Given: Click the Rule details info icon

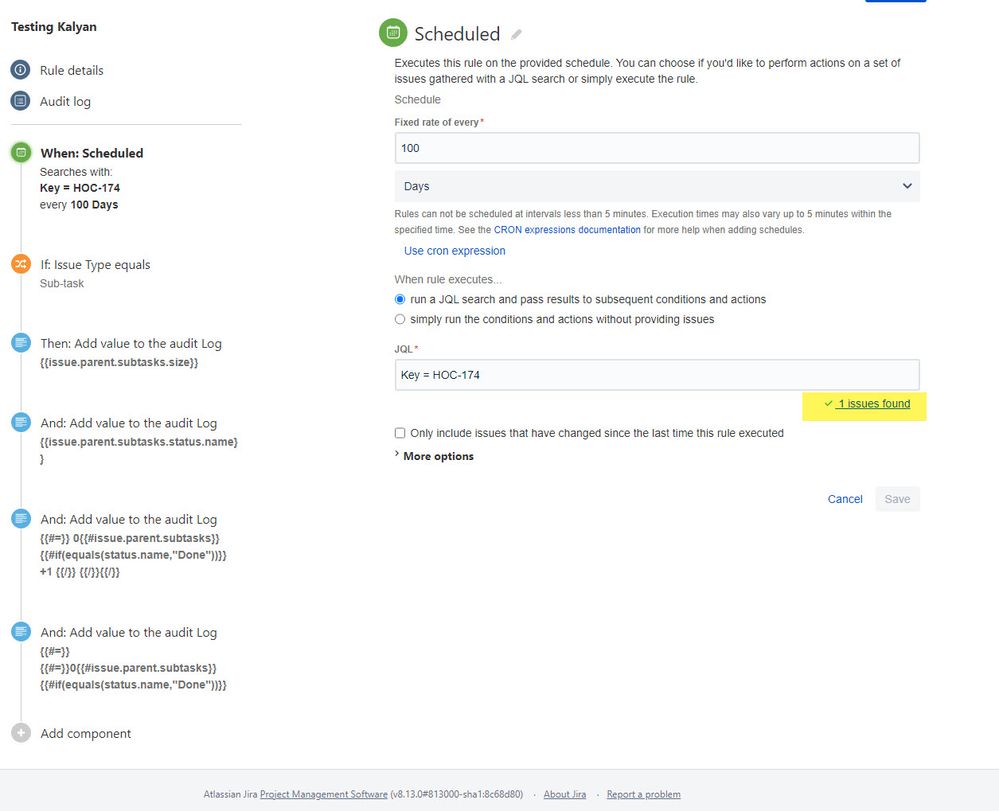Looking at the screenshot, I should pos(21,70).
